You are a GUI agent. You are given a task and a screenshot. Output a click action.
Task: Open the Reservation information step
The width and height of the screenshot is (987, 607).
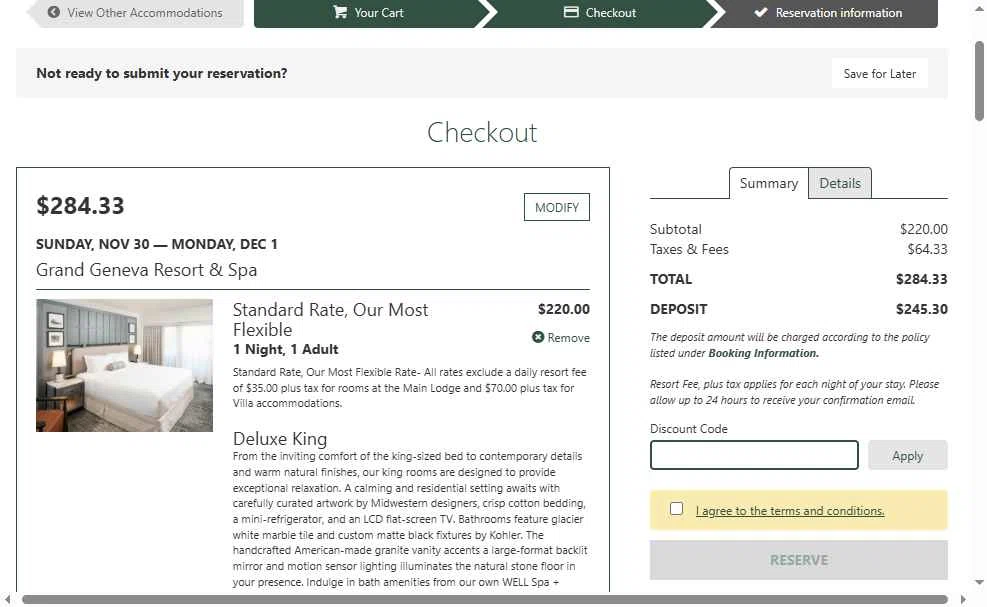coord(828,13)
